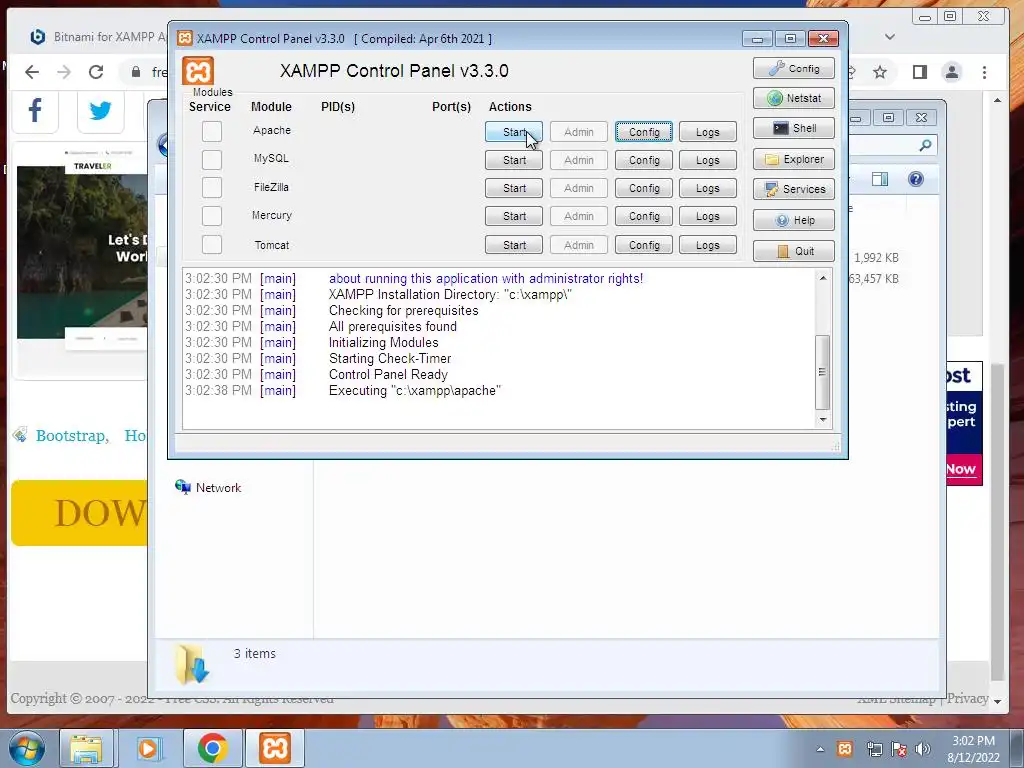The height and width of the screenshot is (768, 1024).
Task: Share page on Facebook in Chrome
Action: [35, 110]
